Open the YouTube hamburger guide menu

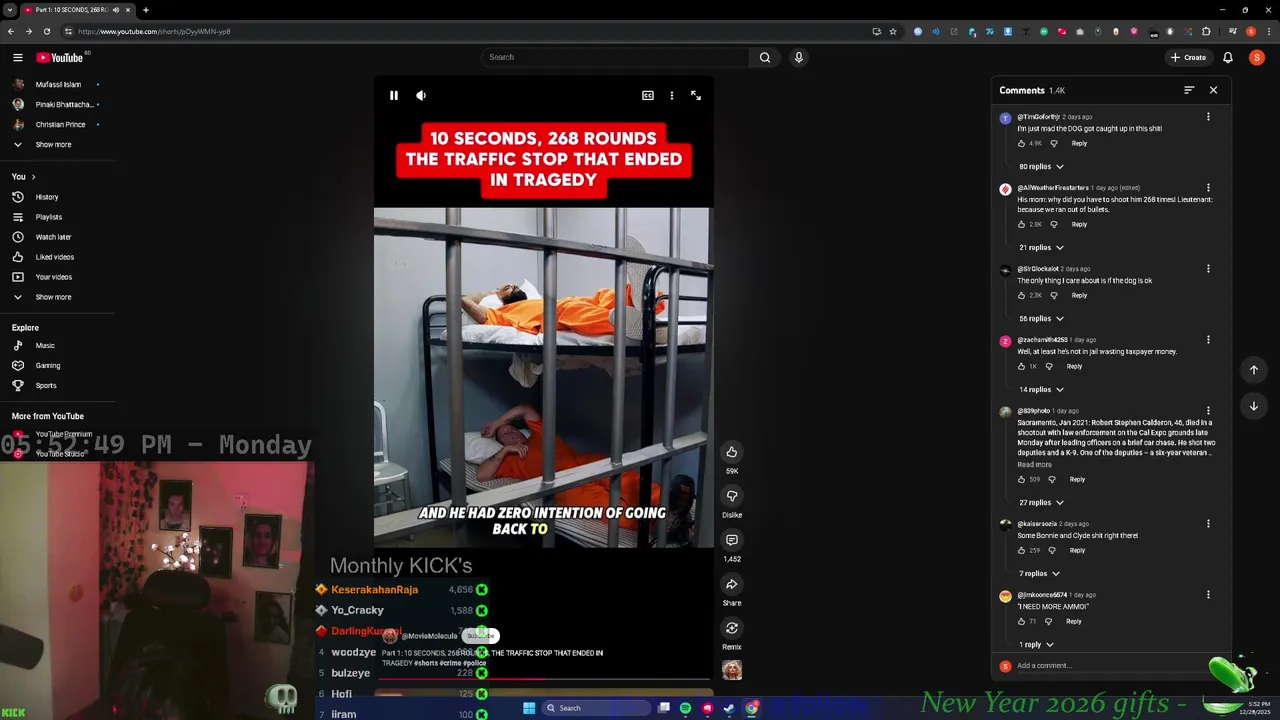coord(17,57)
